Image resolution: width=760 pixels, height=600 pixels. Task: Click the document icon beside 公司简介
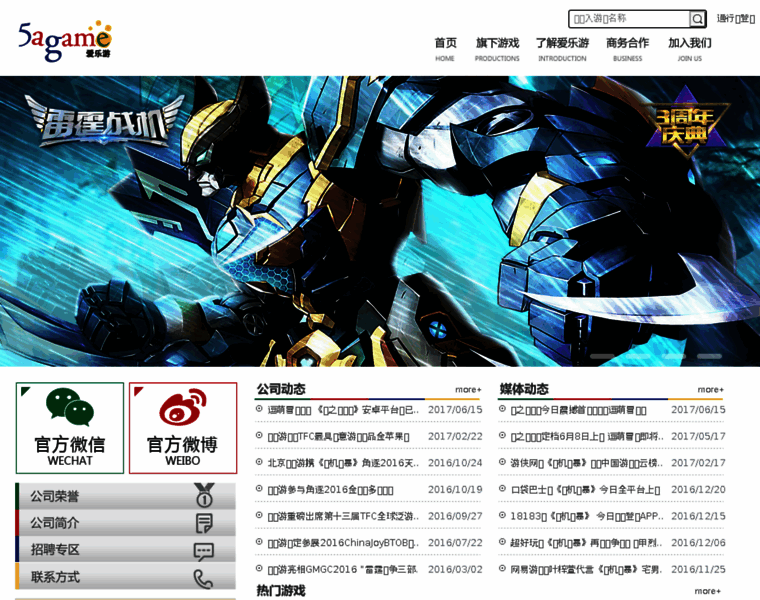(204, 523)
